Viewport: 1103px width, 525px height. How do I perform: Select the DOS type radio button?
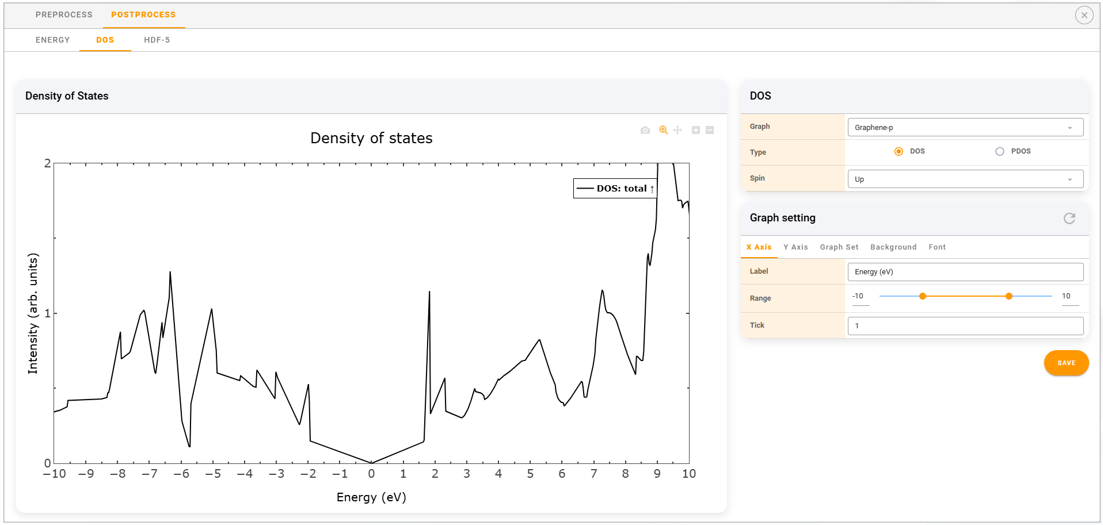pos(898,152)
